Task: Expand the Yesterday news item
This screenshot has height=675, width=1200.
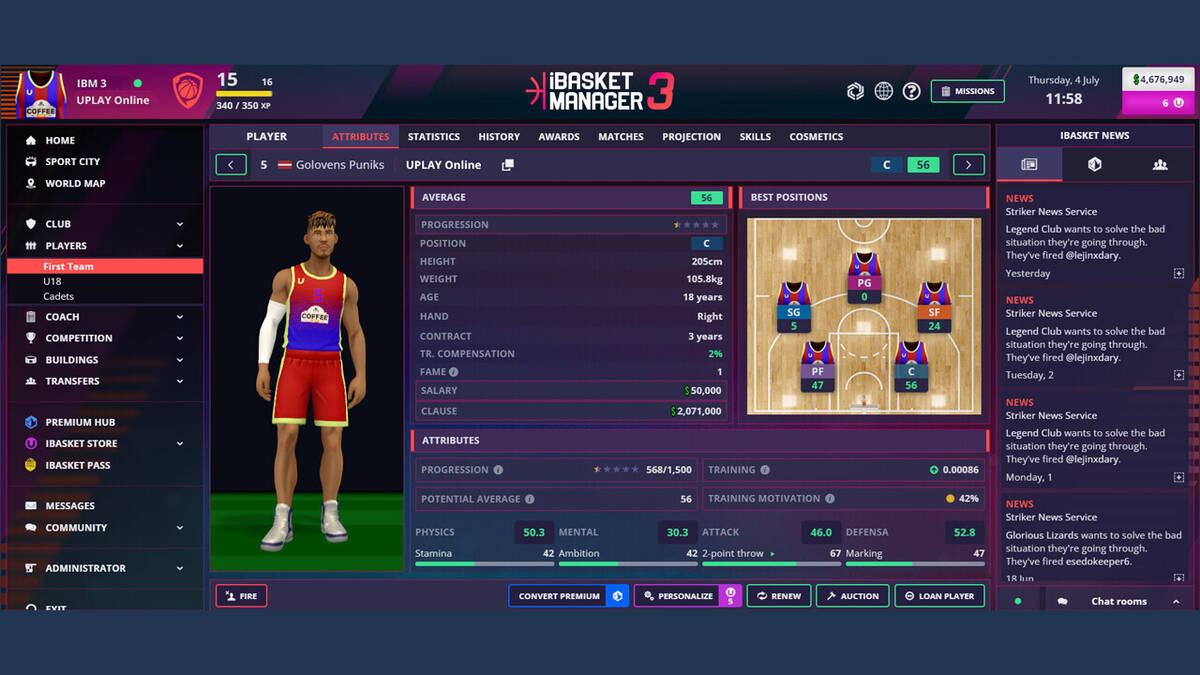Action: point(1179,273)
